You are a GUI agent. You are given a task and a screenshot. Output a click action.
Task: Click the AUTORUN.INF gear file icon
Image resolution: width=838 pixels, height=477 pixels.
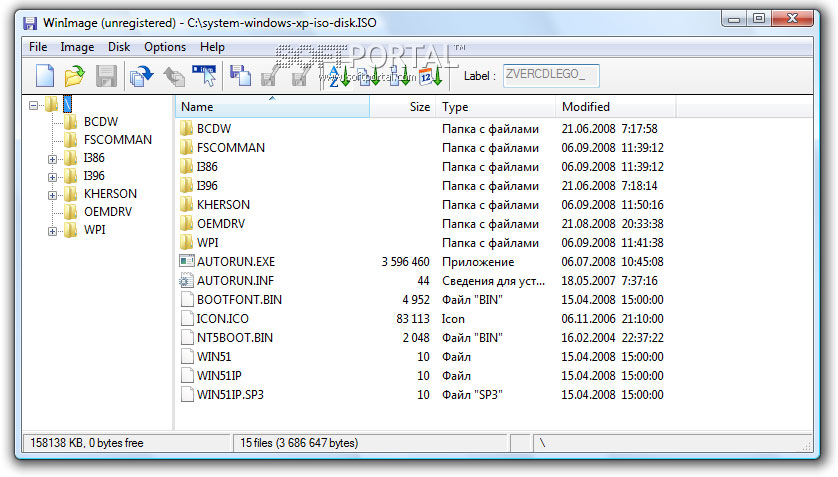187,280
